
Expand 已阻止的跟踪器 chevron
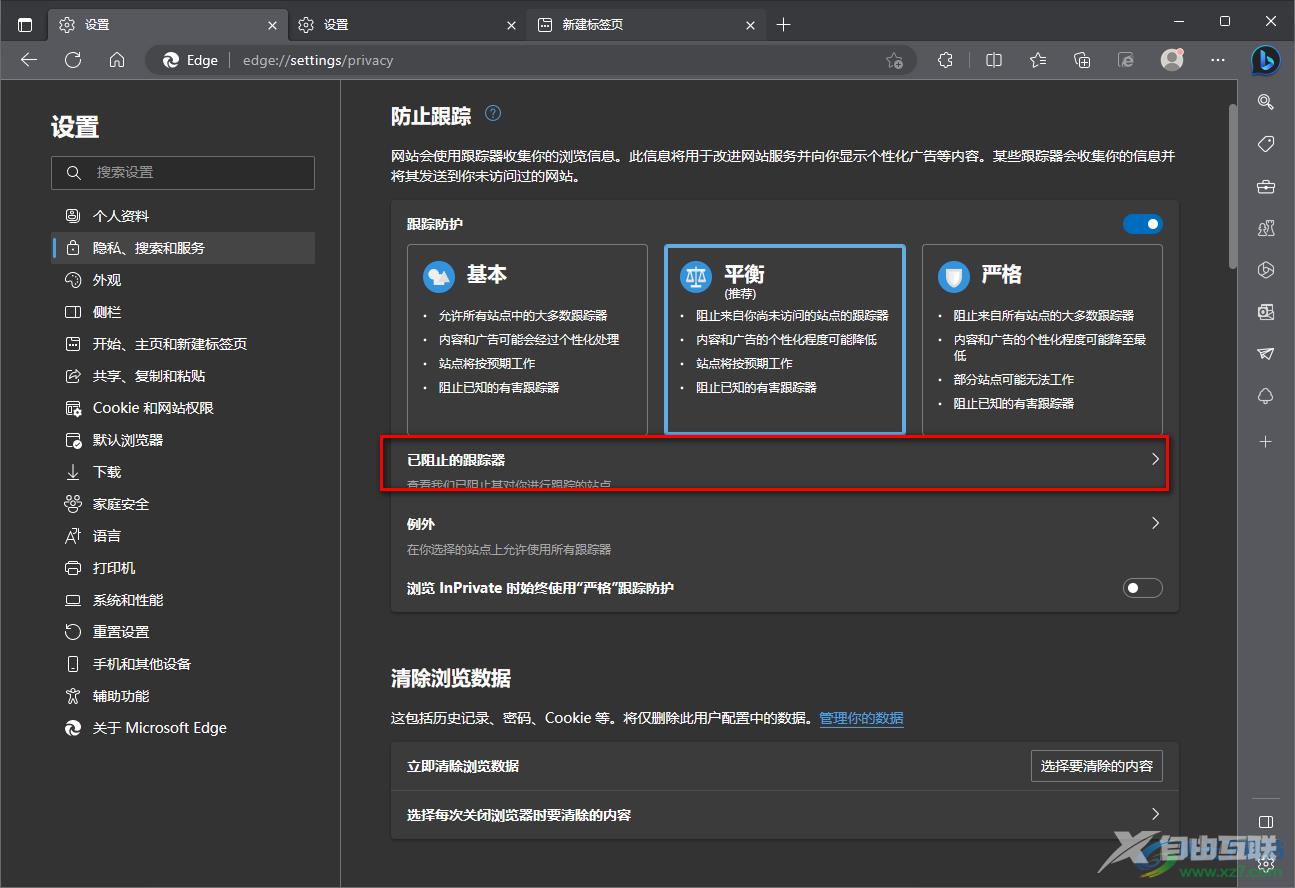pyautogui.click(x=1156, y=460)
